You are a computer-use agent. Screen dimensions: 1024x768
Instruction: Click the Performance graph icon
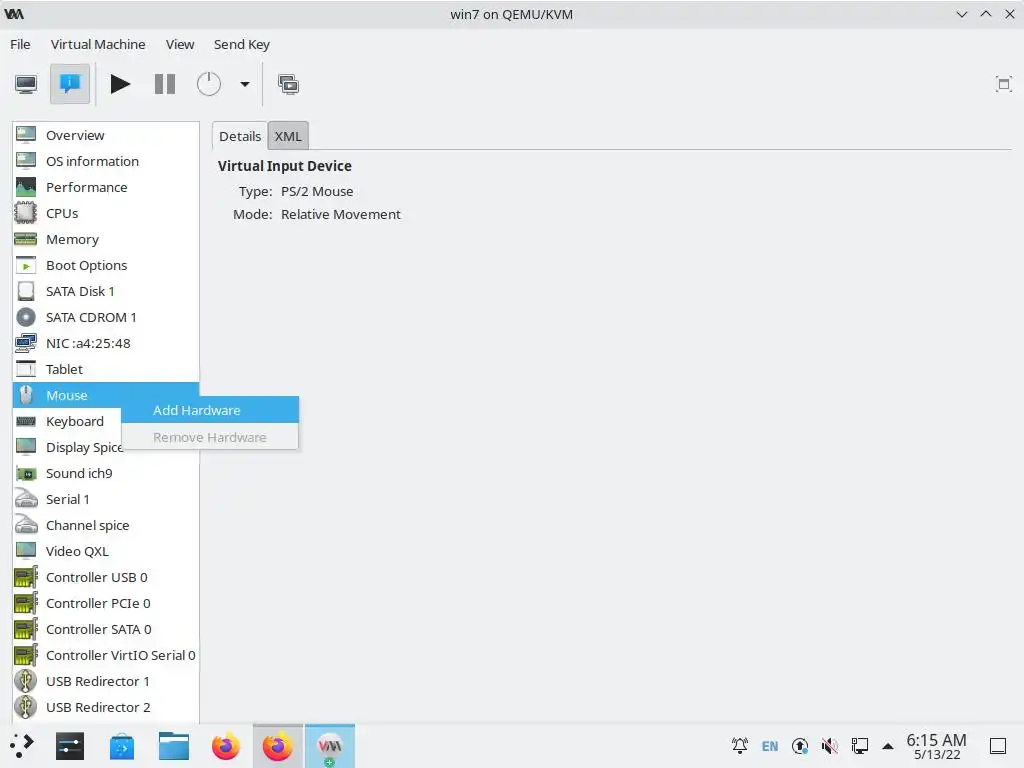tap(25, 187)
